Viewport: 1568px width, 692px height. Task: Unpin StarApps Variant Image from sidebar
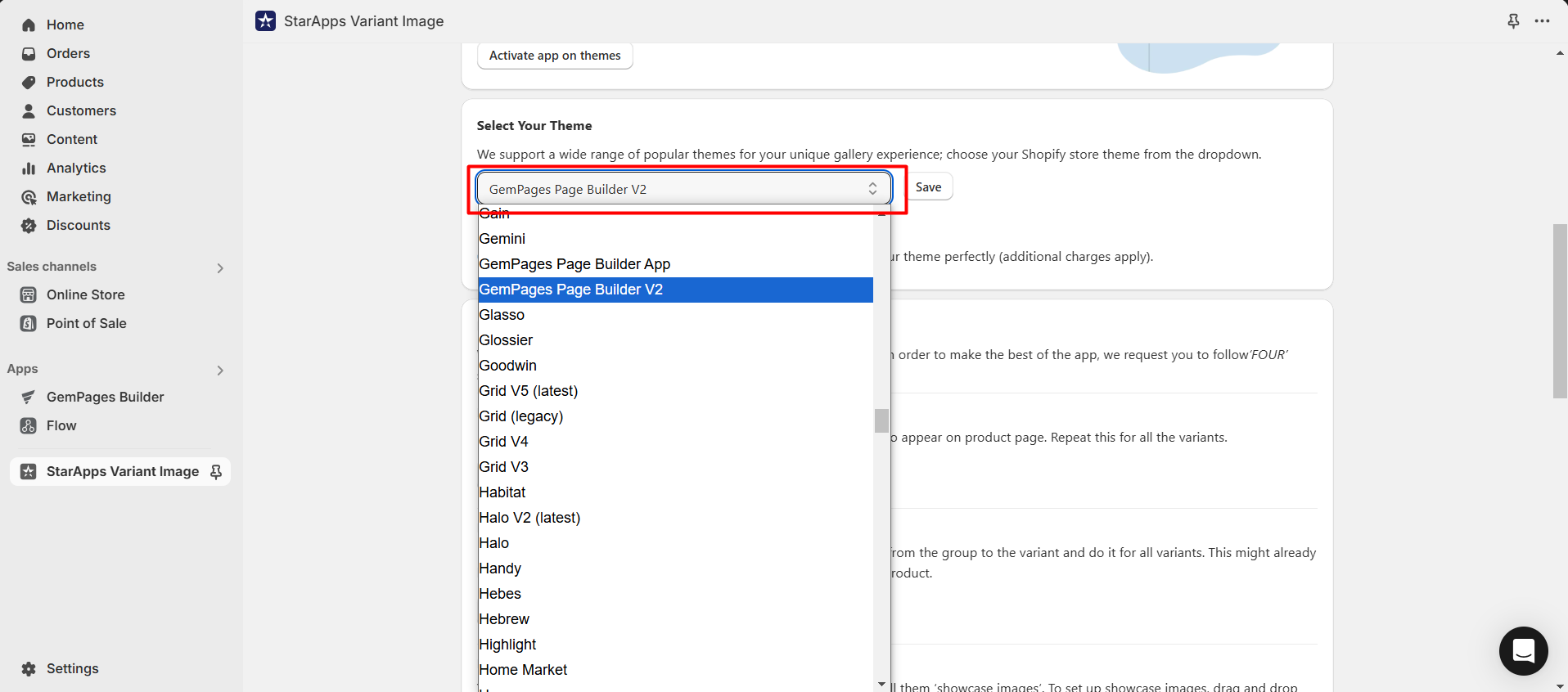(x=216, y=472)
